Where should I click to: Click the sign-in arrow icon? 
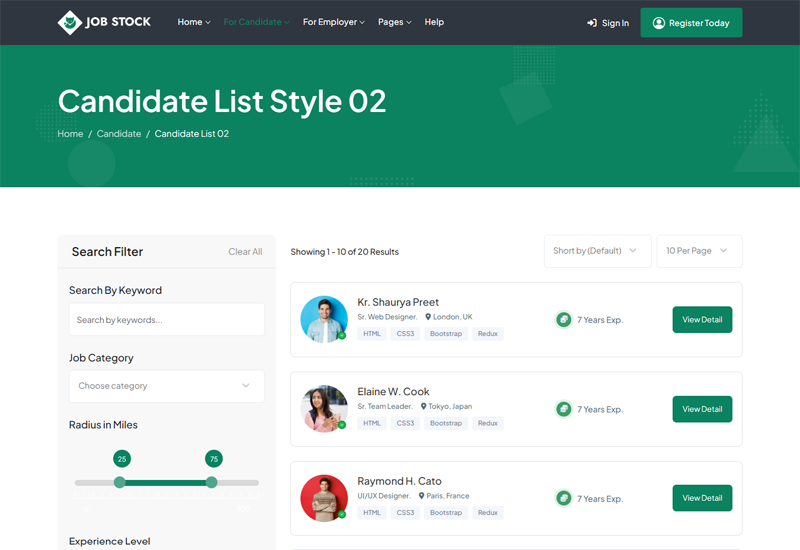click(592, 23)
